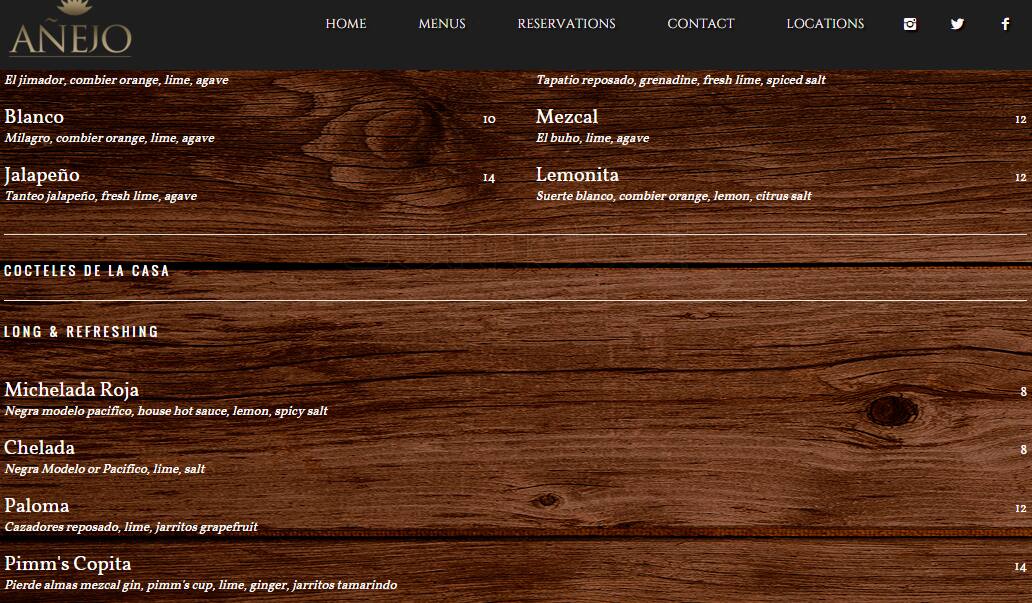Select the Chelada menu item
This screenshot has width=1032, height=603.
[39, 448]
